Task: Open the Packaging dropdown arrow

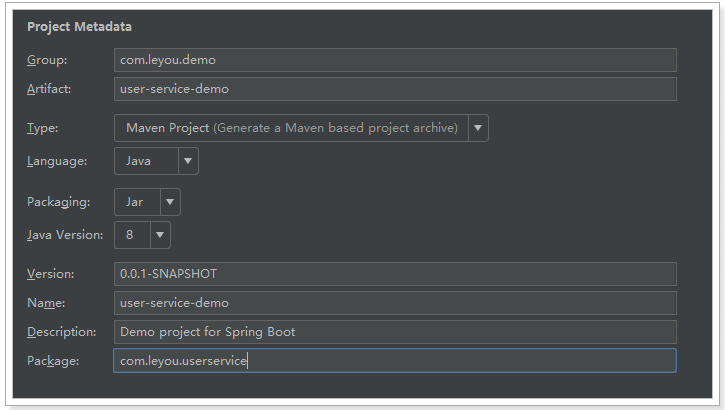Action: pyautogui.click(x=170, y=202)
